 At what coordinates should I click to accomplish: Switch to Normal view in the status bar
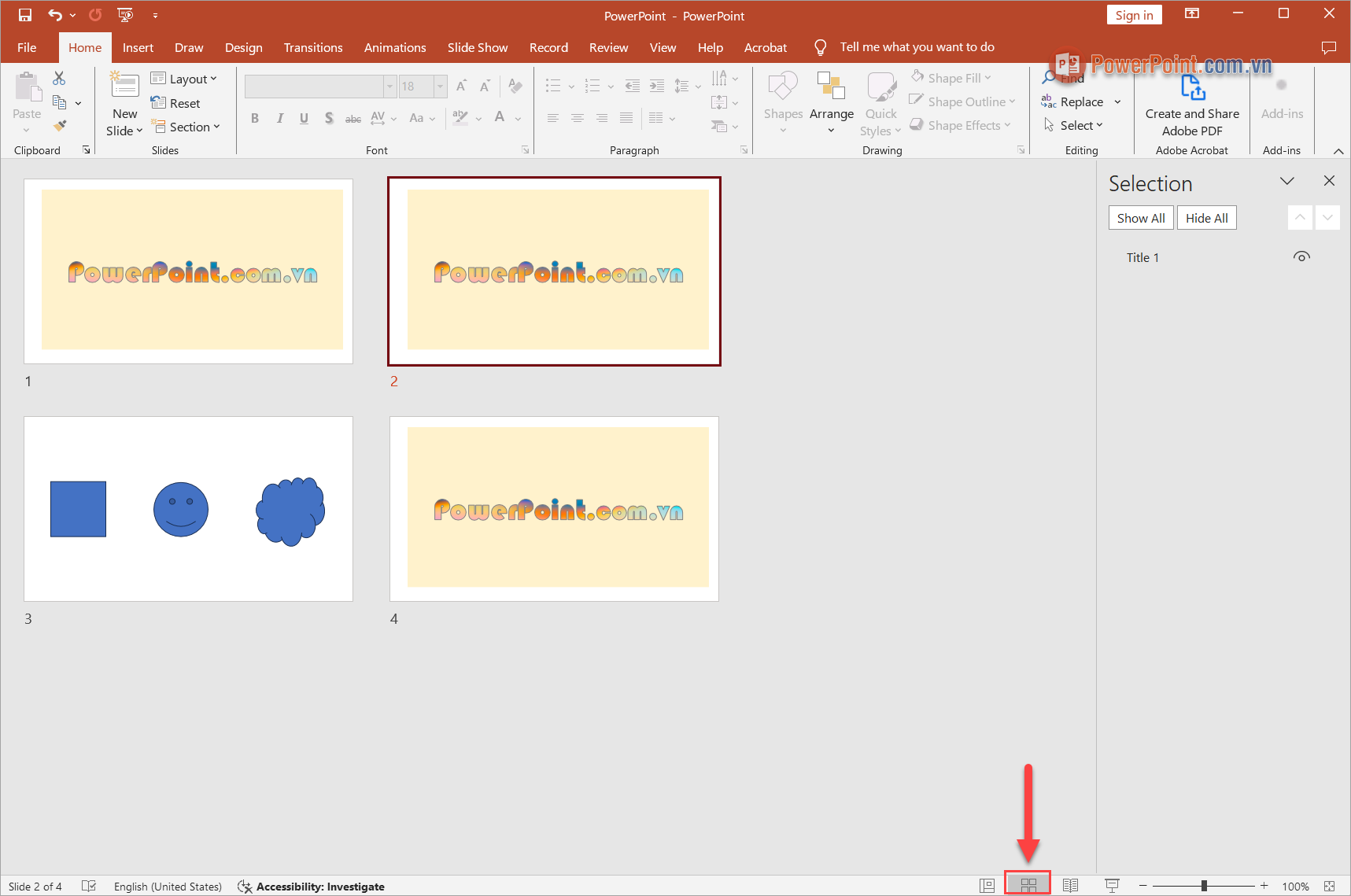(987, 886)
